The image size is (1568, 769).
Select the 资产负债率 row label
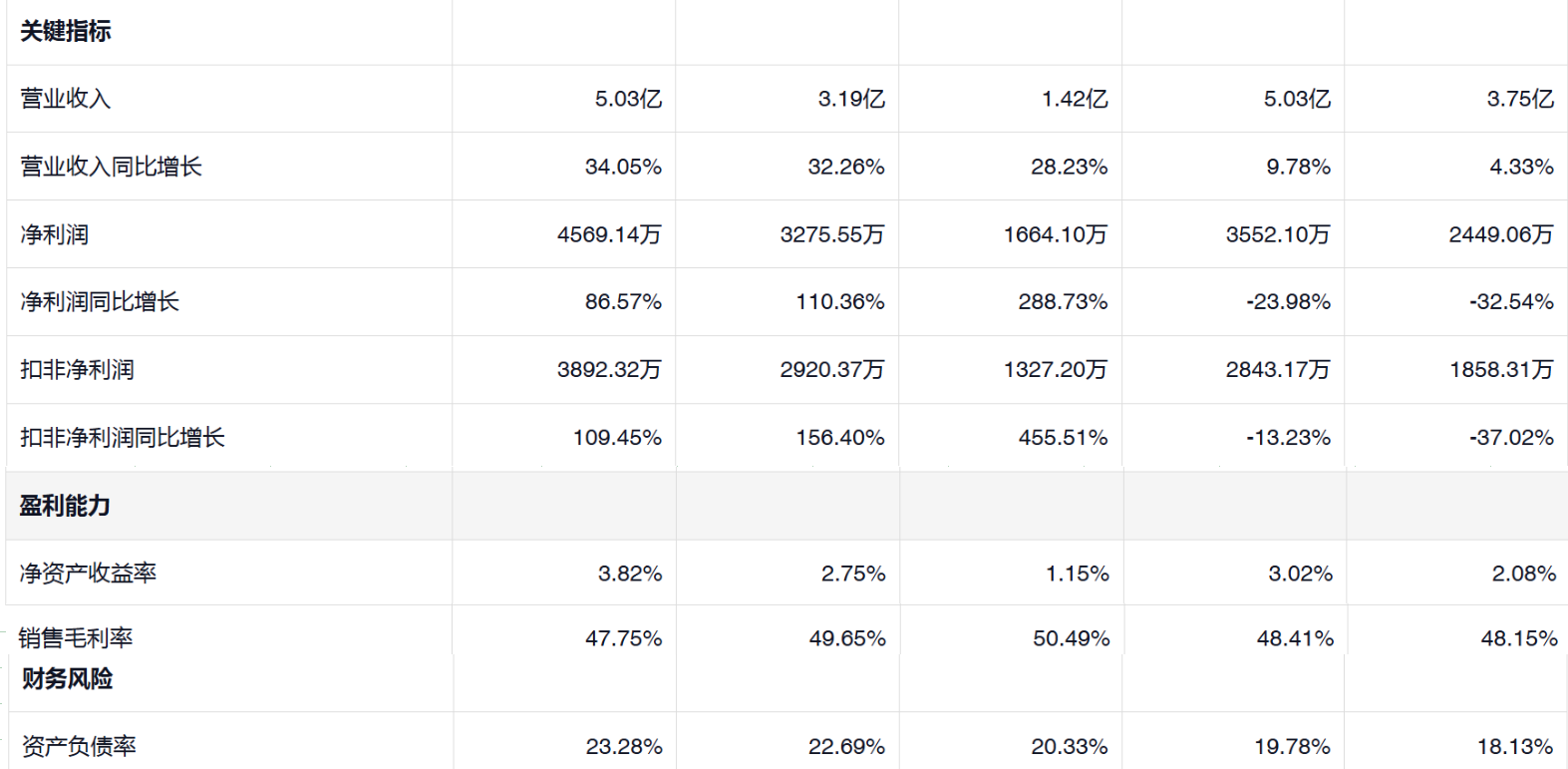click(x=79, y=746)
